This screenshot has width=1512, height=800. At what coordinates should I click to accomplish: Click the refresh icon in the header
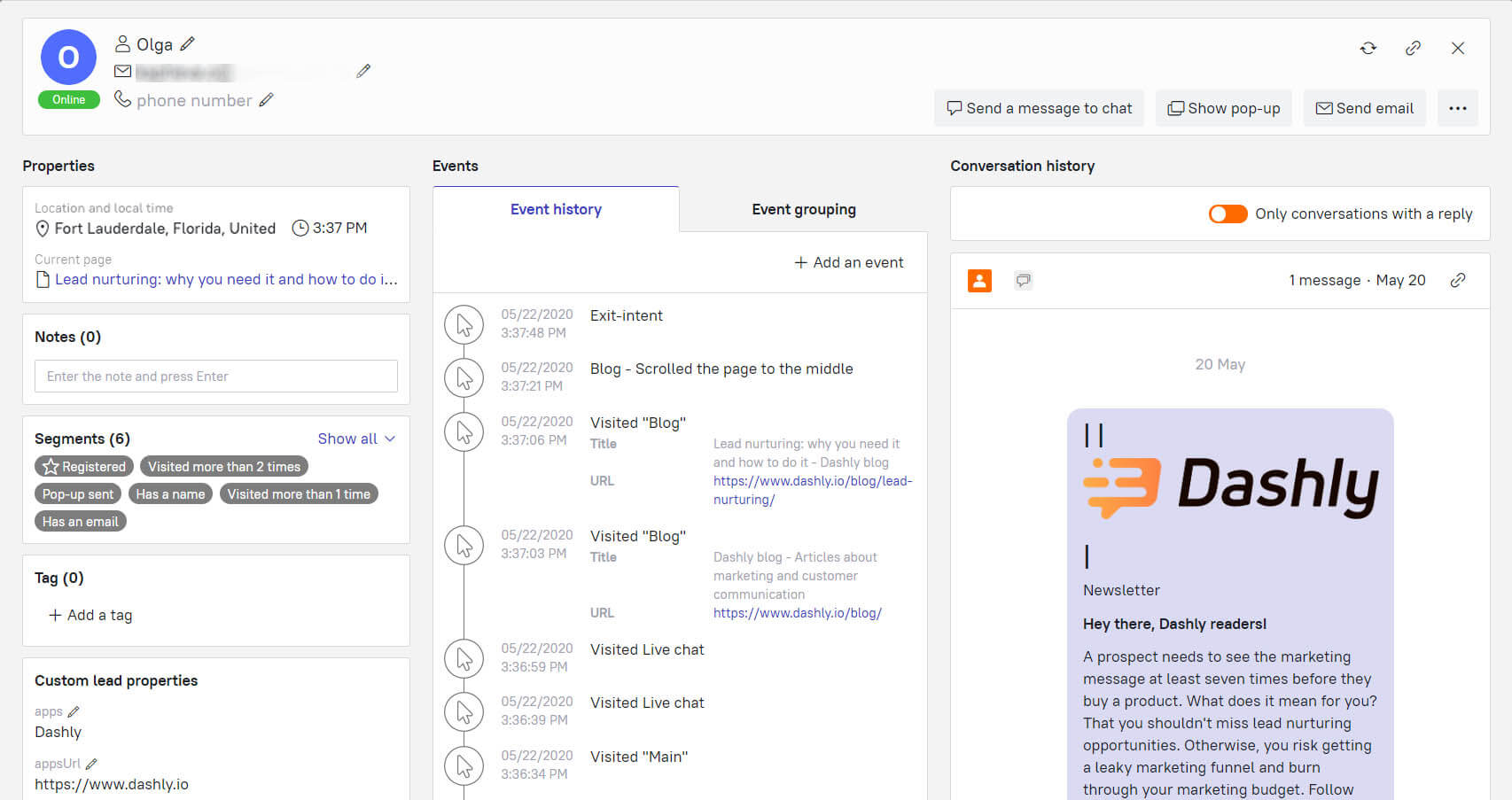click(1368, 48)
